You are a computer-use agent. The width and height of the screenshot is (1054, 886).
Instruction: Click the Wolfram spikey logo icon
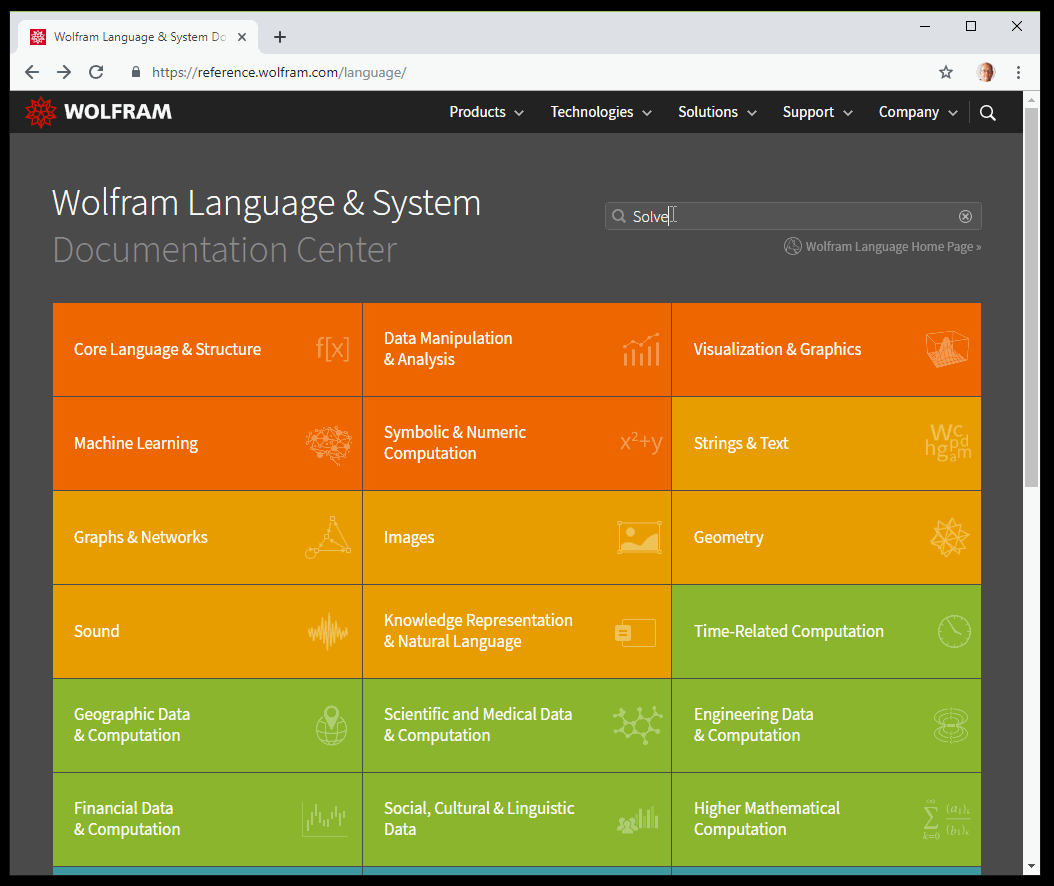pos(40,112)
